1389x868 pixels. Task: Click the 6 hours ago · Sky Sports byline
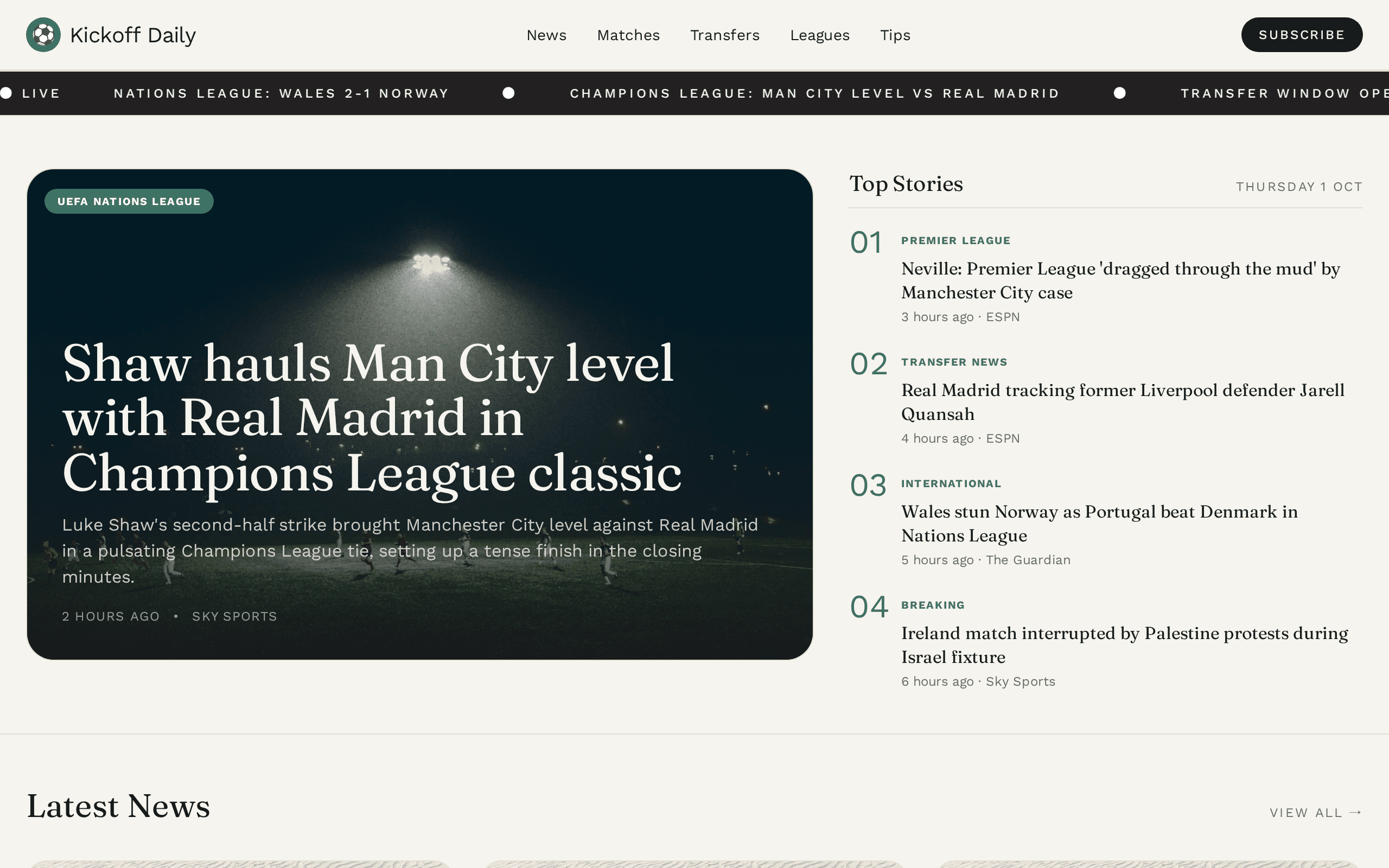point(978,681)
